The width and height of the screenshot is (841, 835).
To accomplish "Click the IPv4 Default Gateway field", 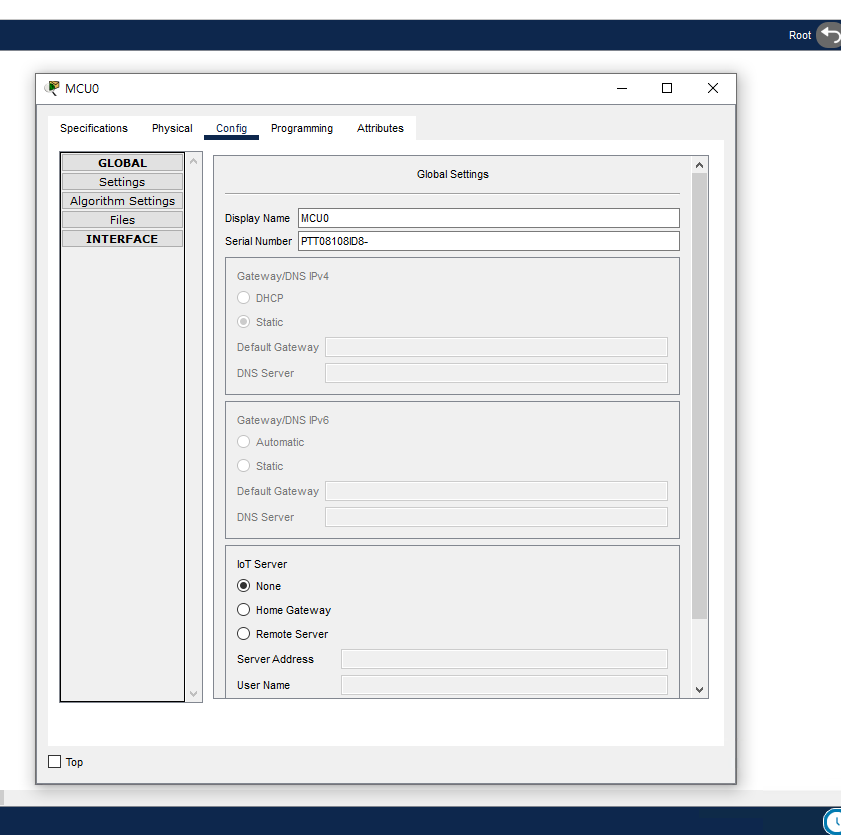I will [x=496, y=347].
